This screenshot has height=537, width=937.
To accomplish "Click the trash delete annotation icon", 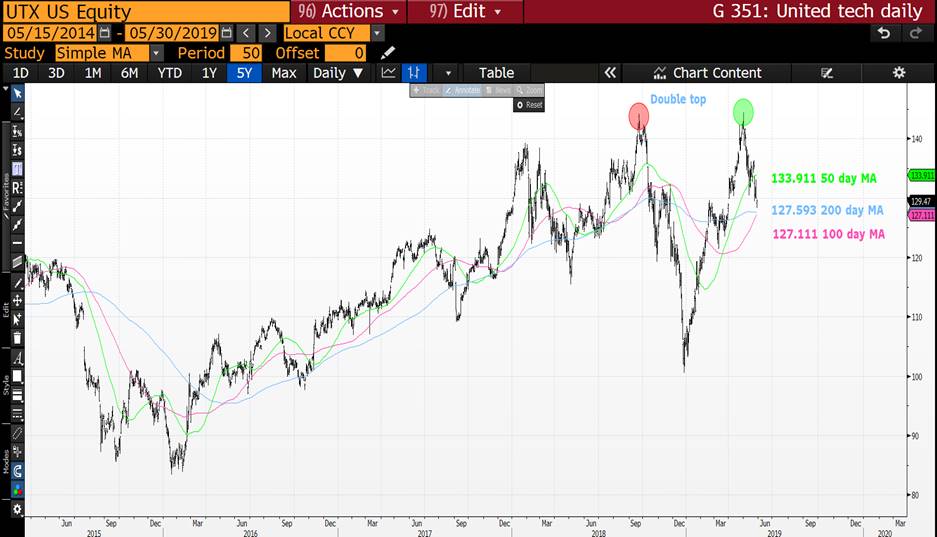I will pyautogui.click(x=17, y=338).
